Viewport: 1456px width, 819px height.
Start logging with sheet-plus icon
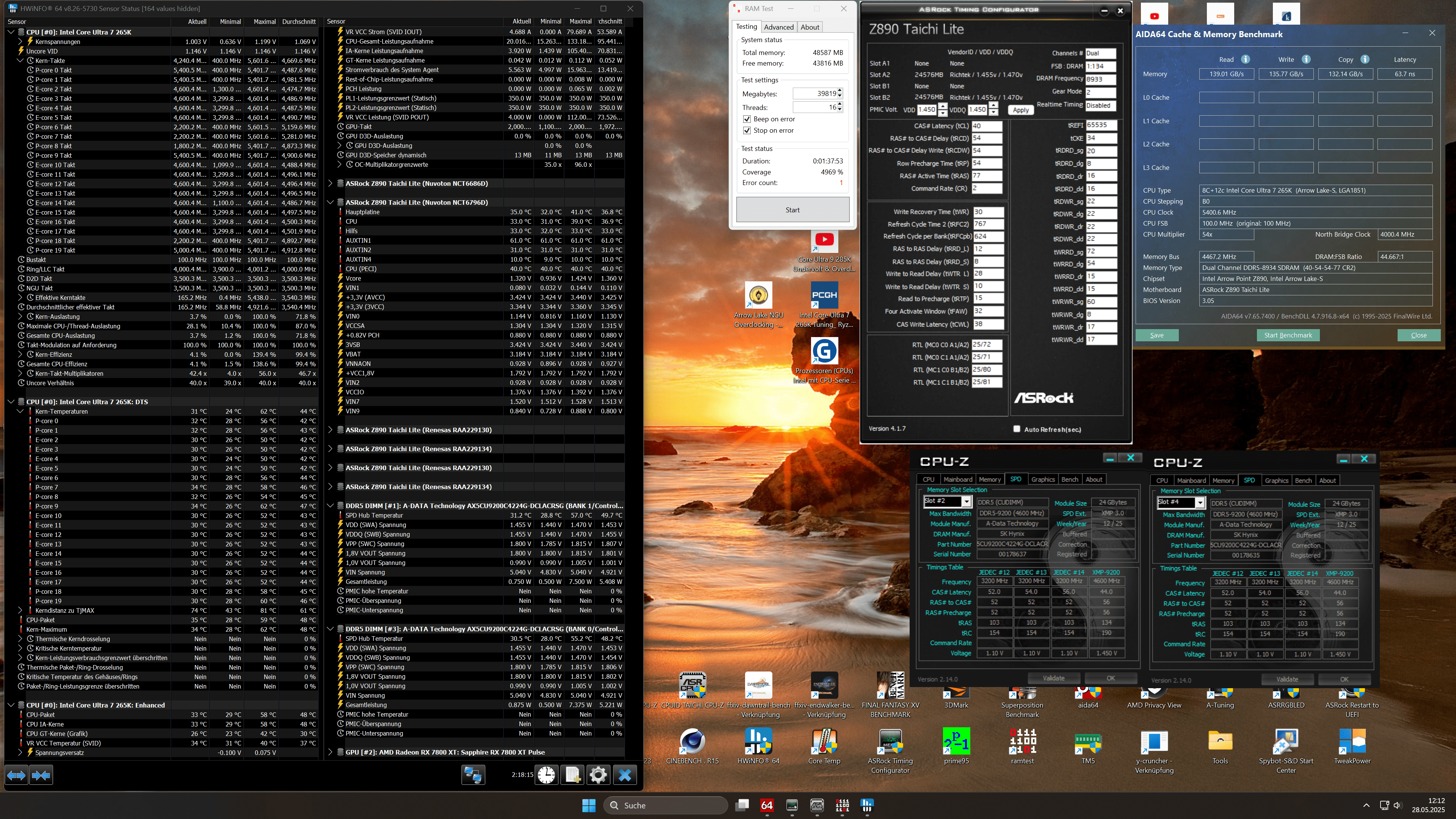click(x=572, y=775)
